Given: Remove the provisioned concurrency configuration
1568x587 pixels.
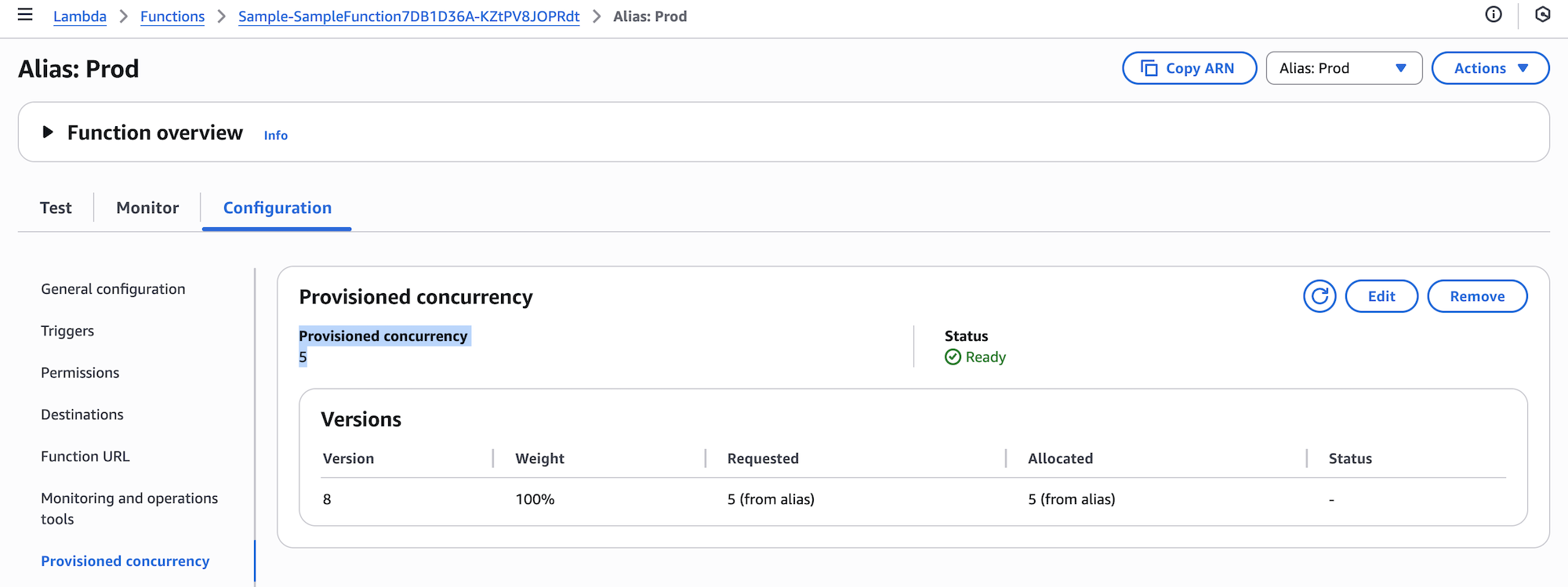Looking at the screenshot, I should pos(1476,296).
